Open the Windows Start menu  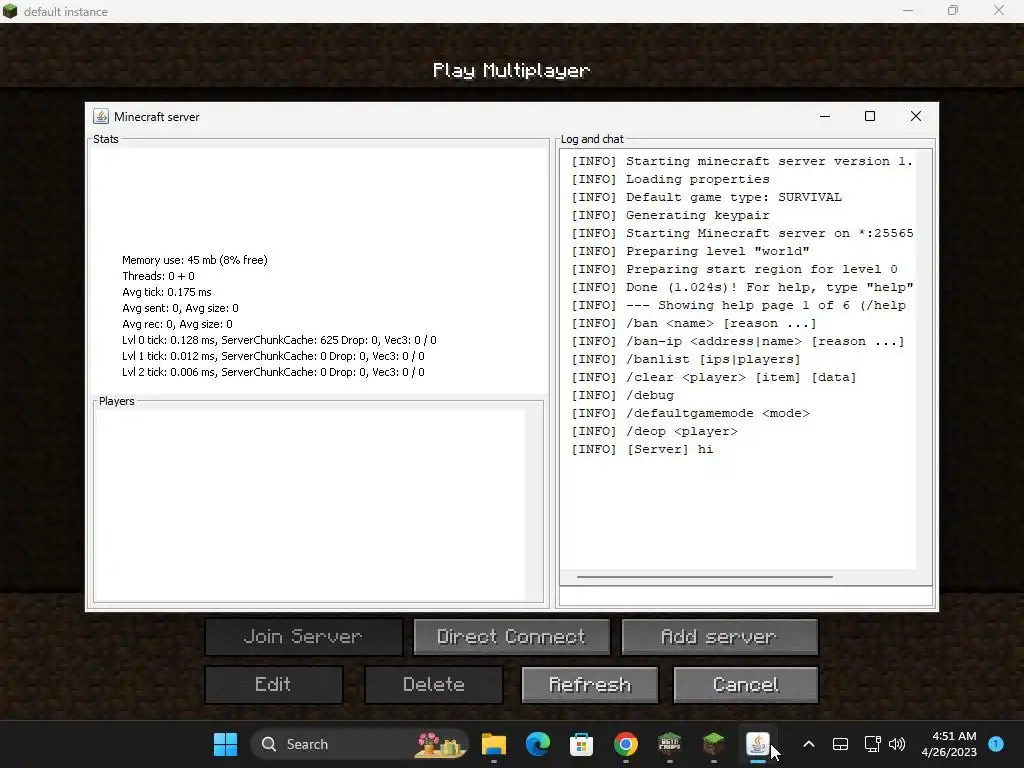coord(226,744)
